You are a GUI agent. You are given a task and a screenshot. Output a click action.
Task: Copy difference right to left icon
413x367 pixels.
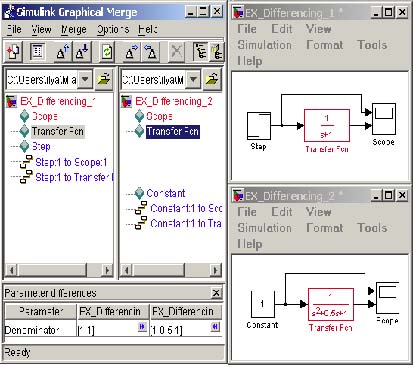point(151,52)
